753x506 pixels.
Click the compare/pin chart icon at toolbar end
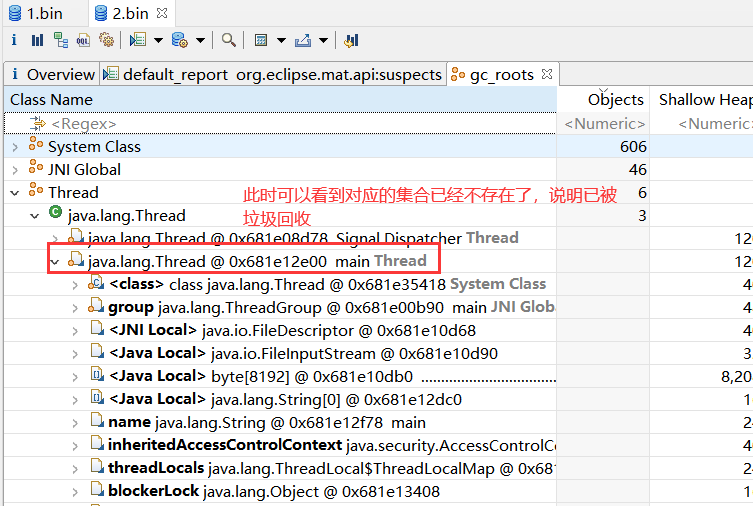coord(351,40)
